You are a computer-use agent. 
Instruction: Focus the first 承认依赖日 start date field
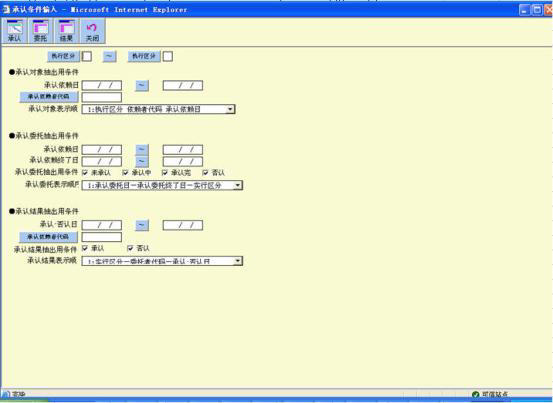coord(102,85)
